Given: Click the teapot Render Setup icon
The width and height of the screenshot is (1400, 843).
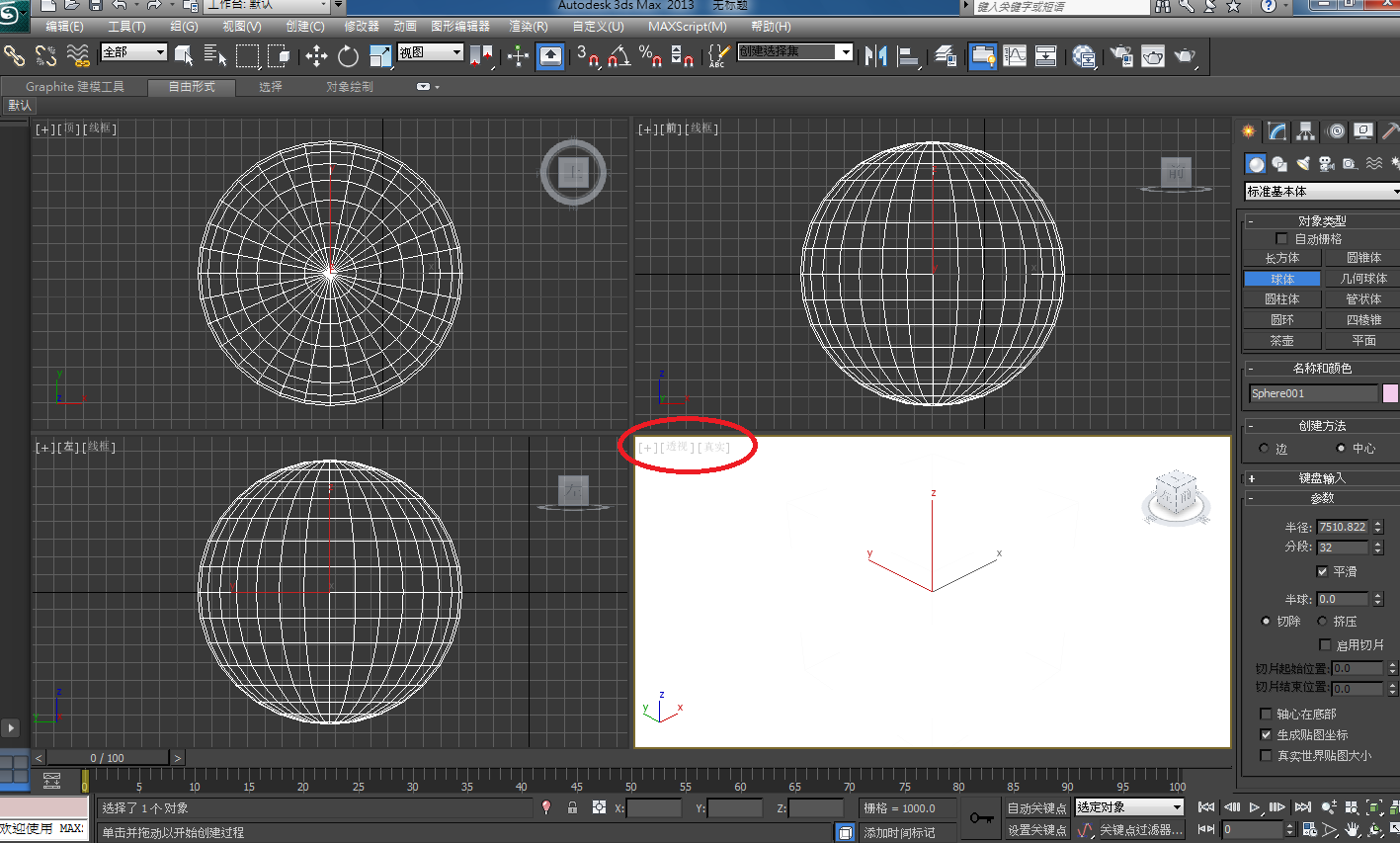Looking at the screenshot, I should coord(1121,56).
